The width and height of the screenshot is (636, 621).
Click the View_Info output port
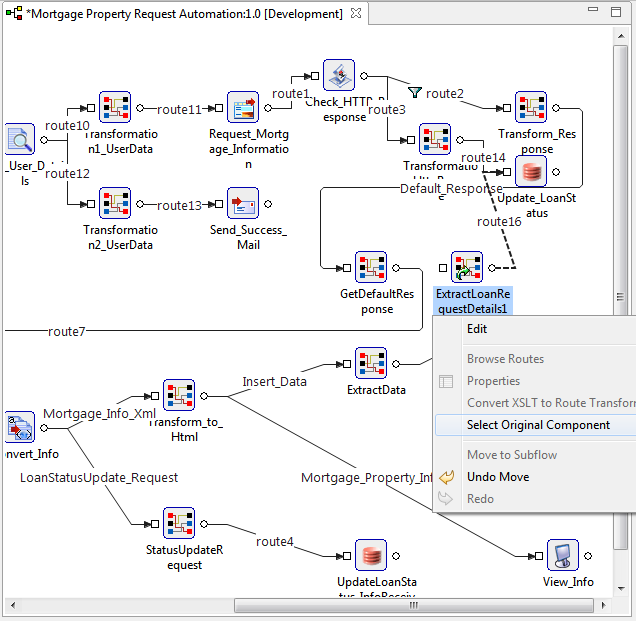click(x=588, y=556)
